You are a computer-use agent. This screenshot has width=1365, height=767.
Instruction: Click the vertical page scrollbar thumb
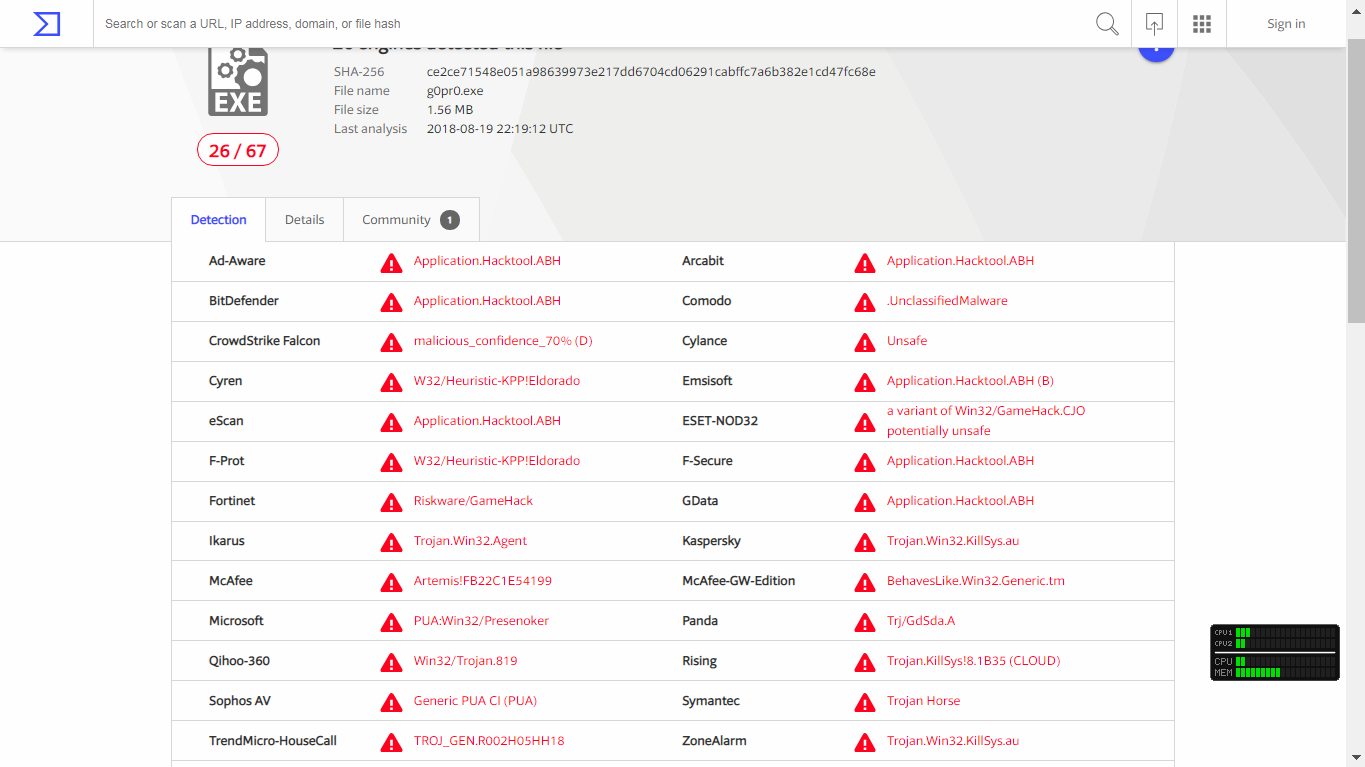[x=1356, y=180]
